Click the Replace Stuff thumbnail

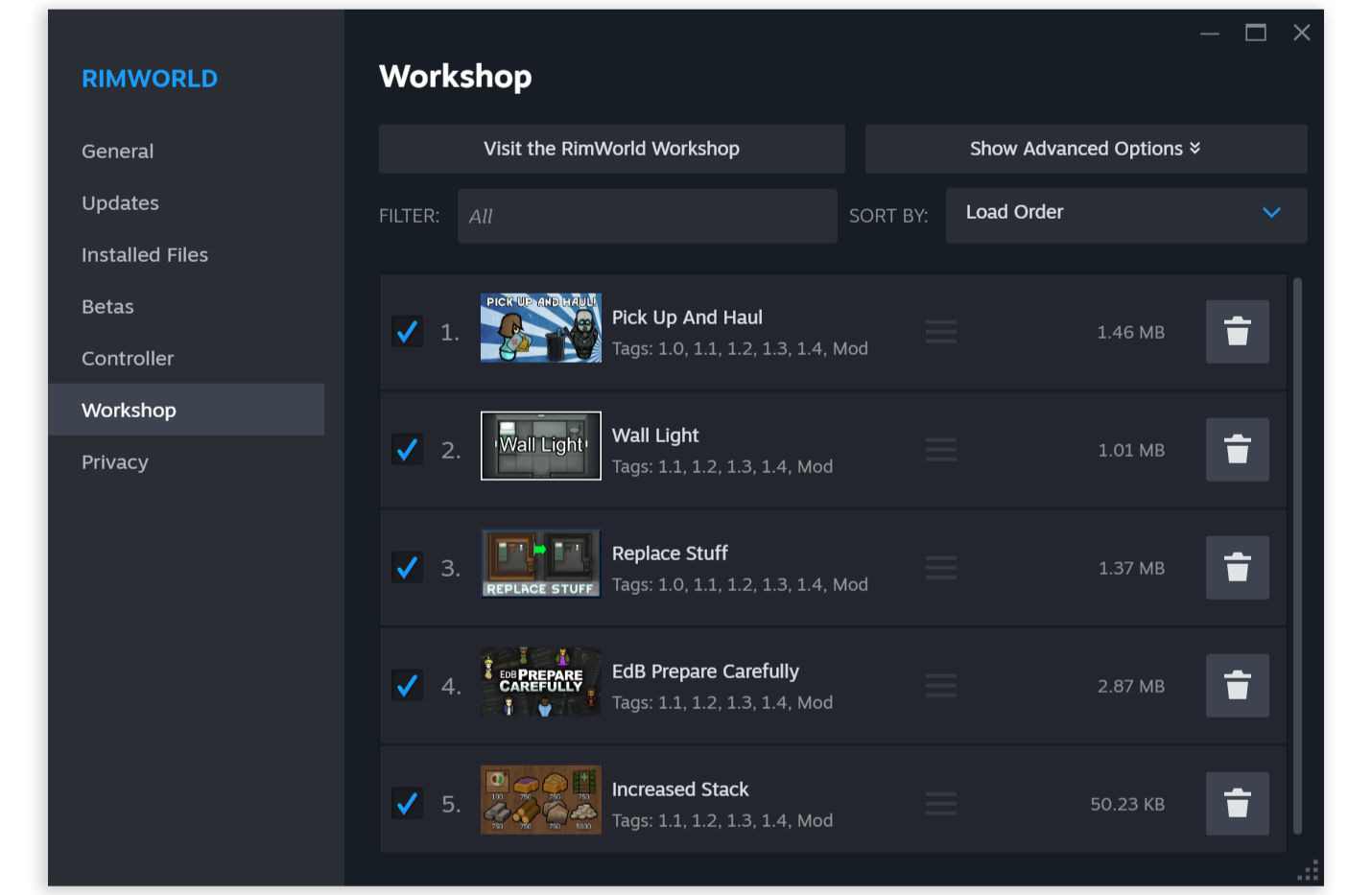pyautogui.click(x=541, y=564)
